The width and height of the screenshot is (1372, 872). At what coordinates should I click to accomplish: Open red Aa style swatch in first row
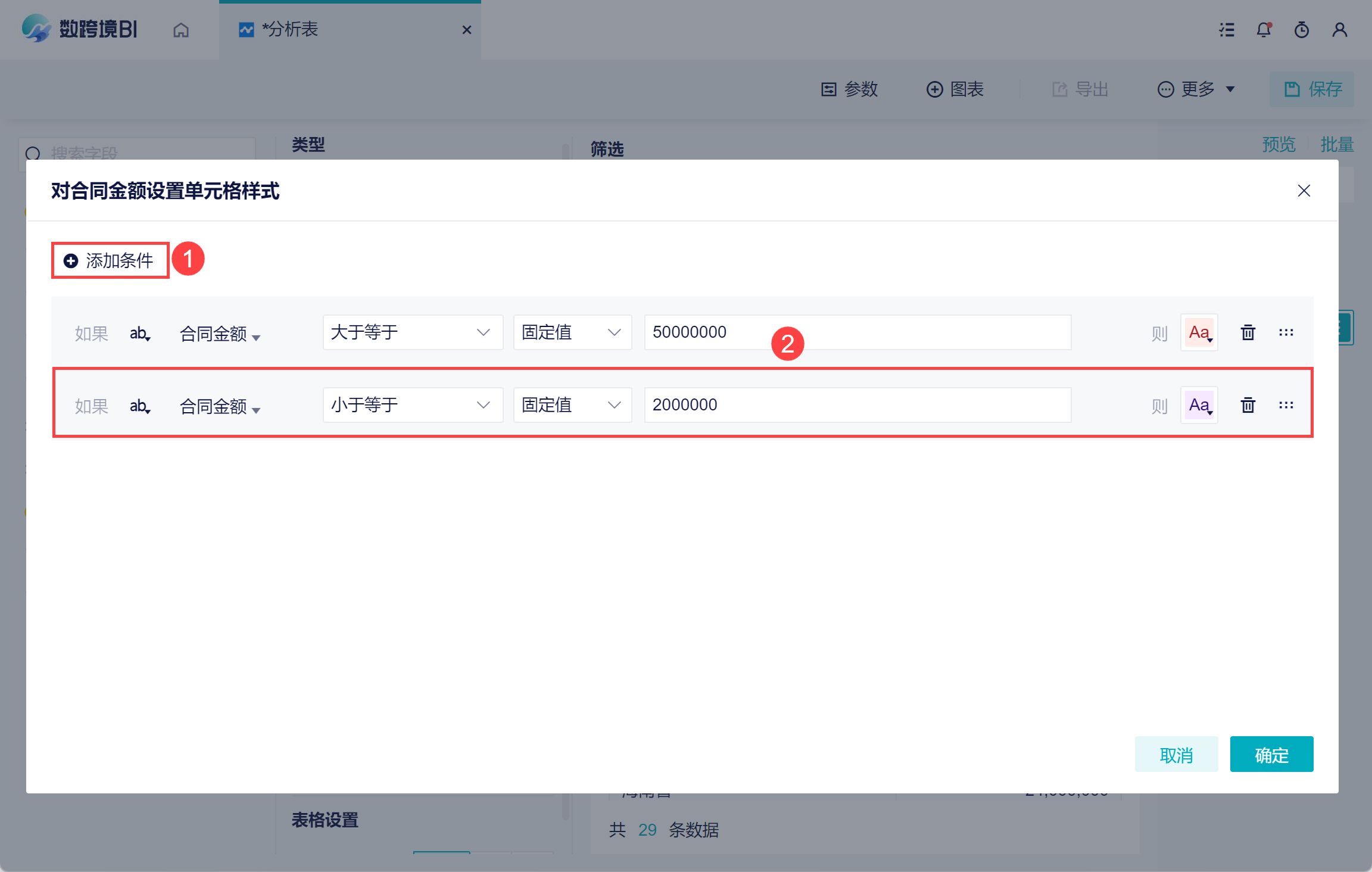coord(1199,332)
